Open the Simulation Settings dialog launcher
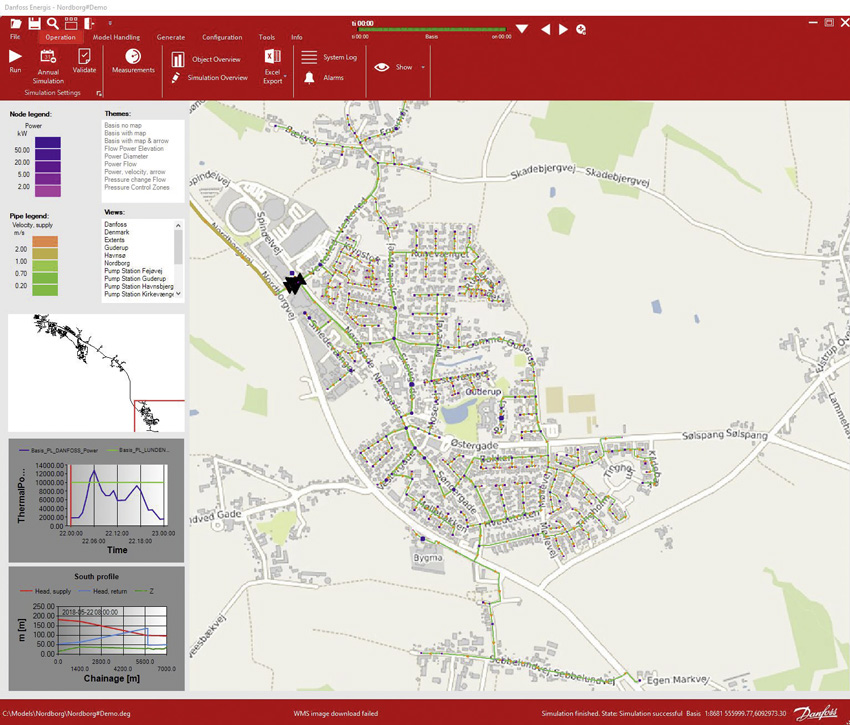The height and width of the screenshot is (725, 850). (x=99, y=93)
